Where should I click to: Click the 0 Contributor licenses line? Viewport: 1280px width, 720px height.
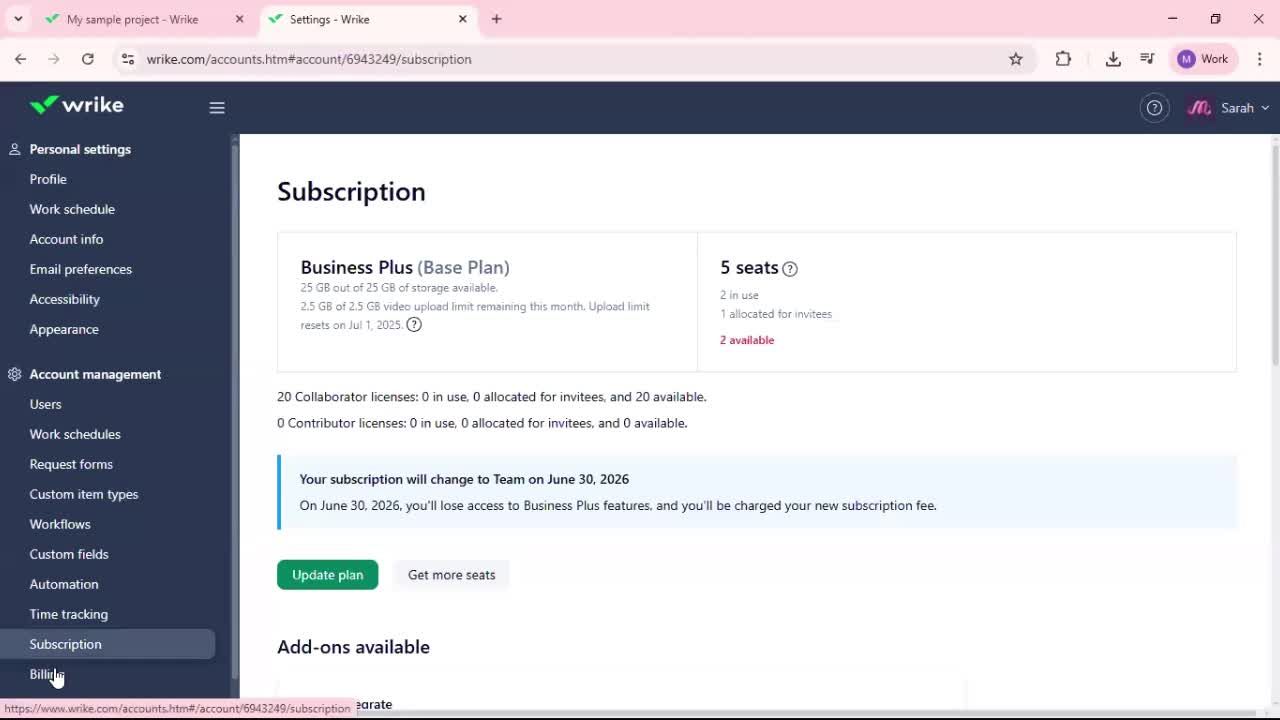[482, 423]
